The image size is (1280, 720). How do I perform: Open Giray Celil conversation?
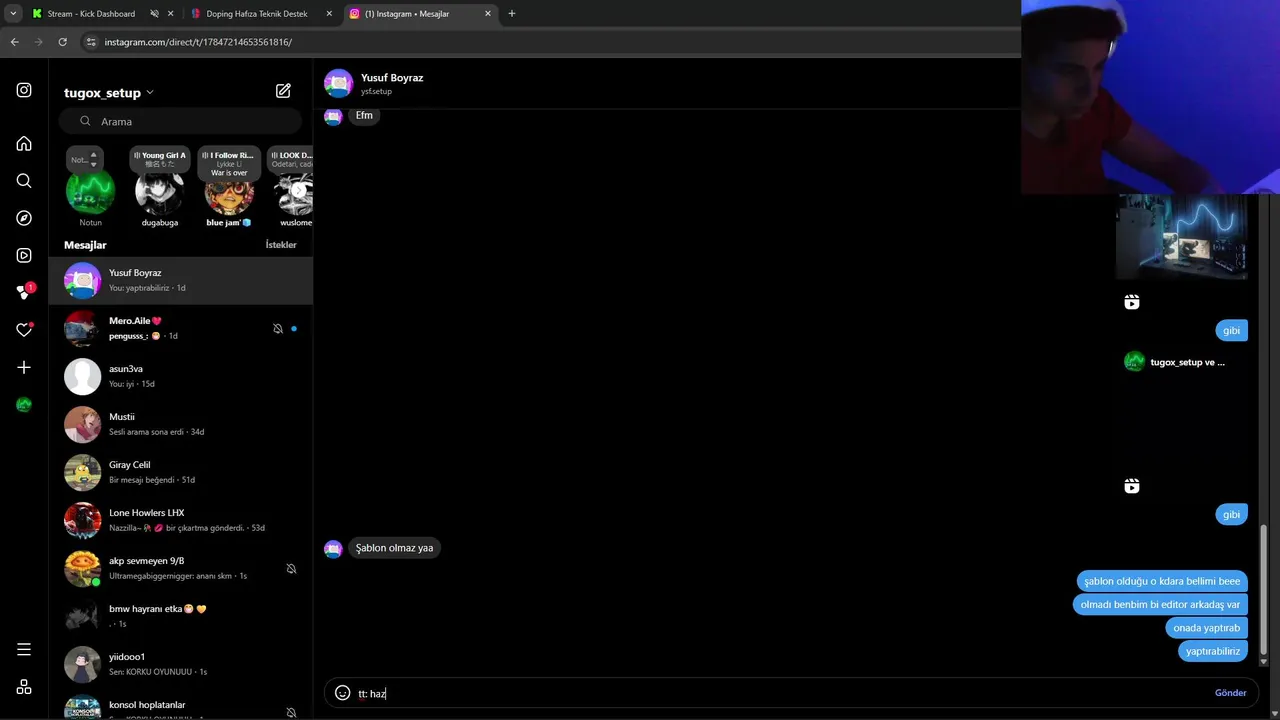[181, 472]
